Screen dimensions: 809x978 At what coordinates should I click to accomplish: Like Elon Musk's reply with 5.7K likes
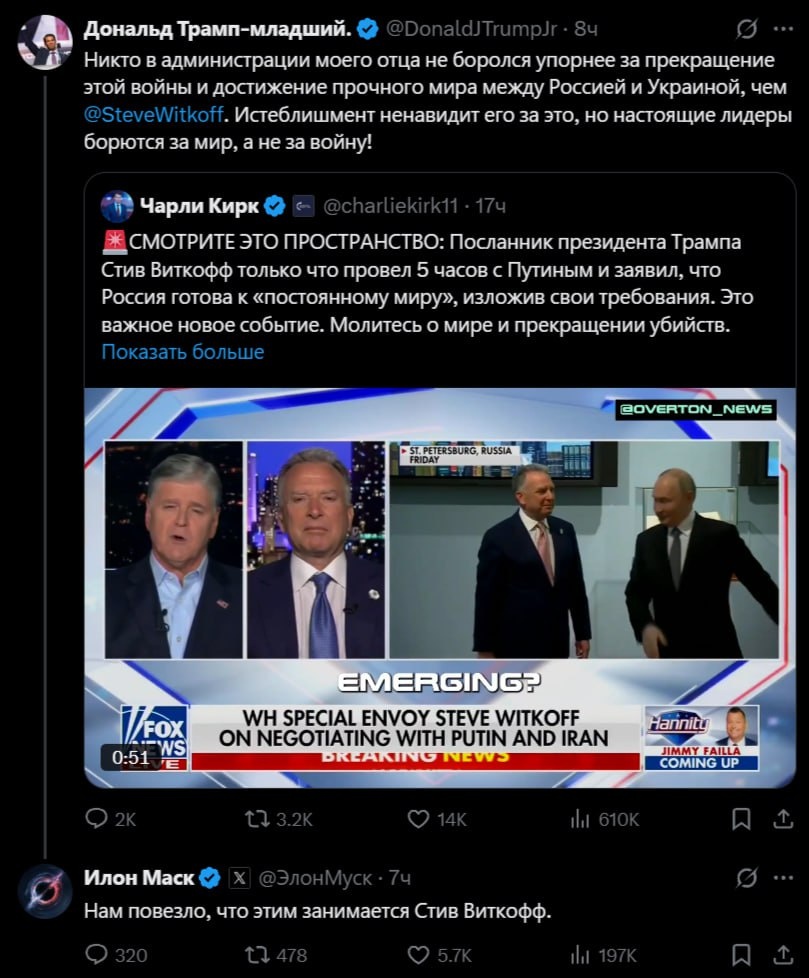pyautogui.click(x=418, y=954)
